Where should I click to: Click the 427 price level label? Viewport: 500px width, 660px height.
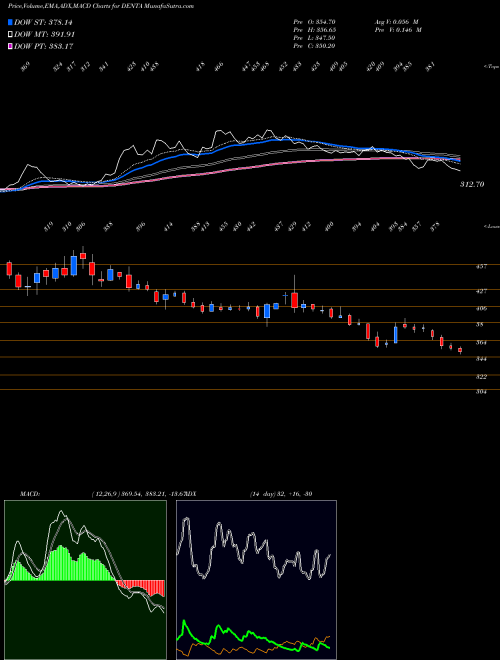click(x=481, y=291)
